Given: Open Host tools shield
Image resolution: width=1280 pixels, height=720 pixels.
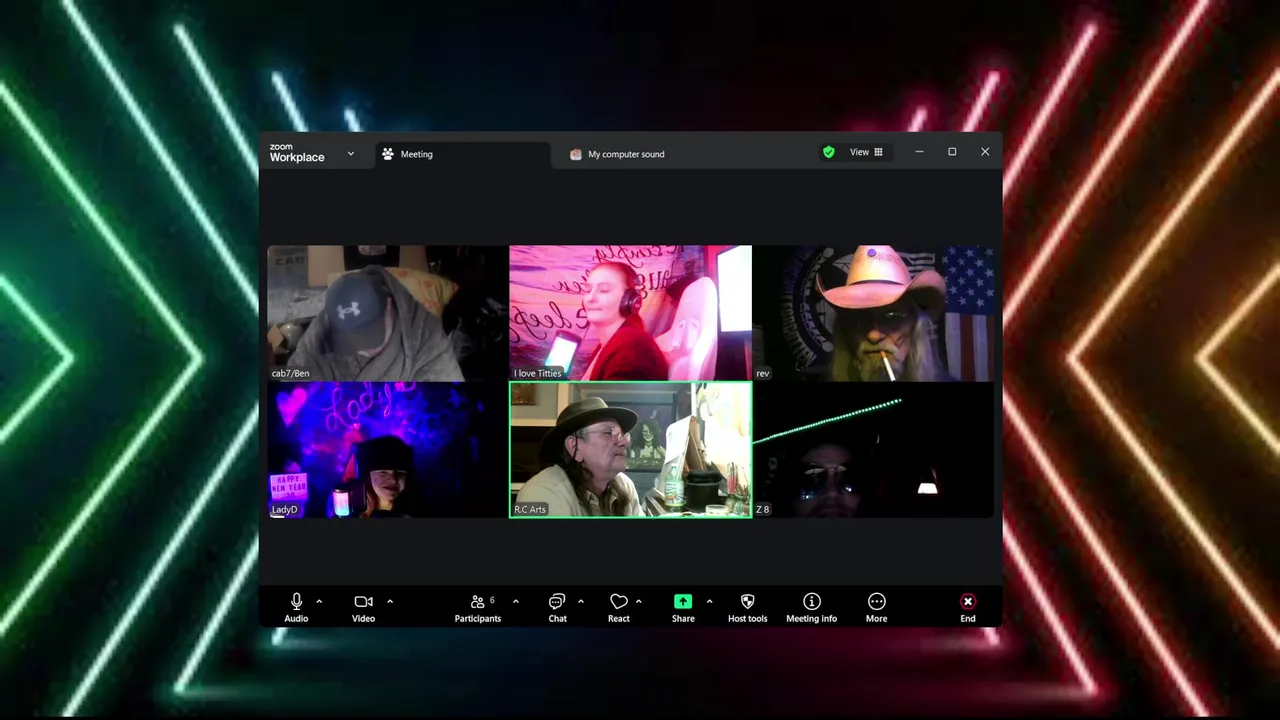Looking at the screenshot, I should click(x=747, y=607).
